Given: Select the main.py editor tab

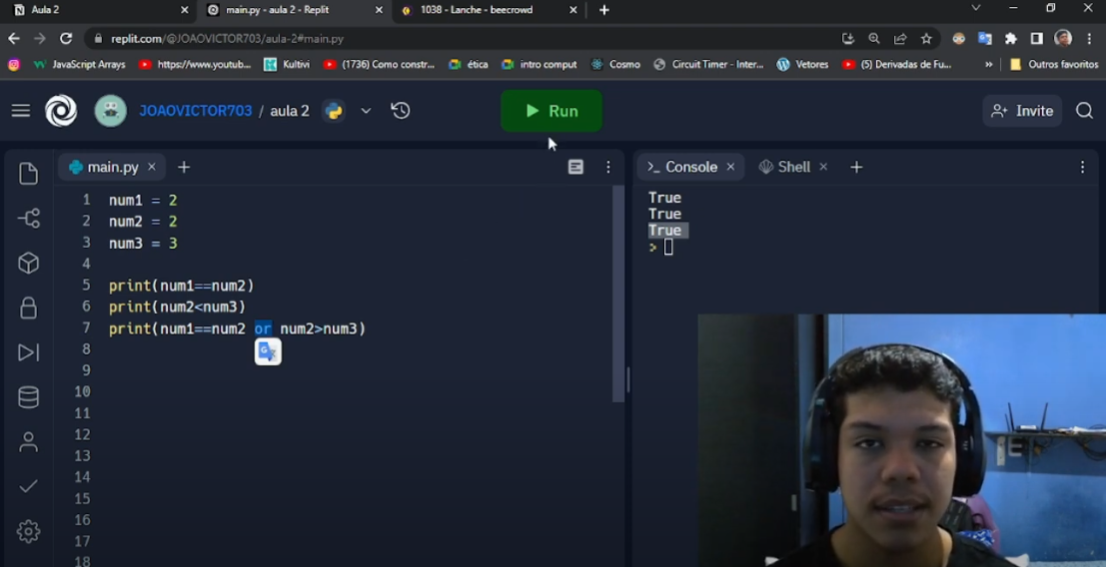Looking at the screenshot, I should (104, 167).
